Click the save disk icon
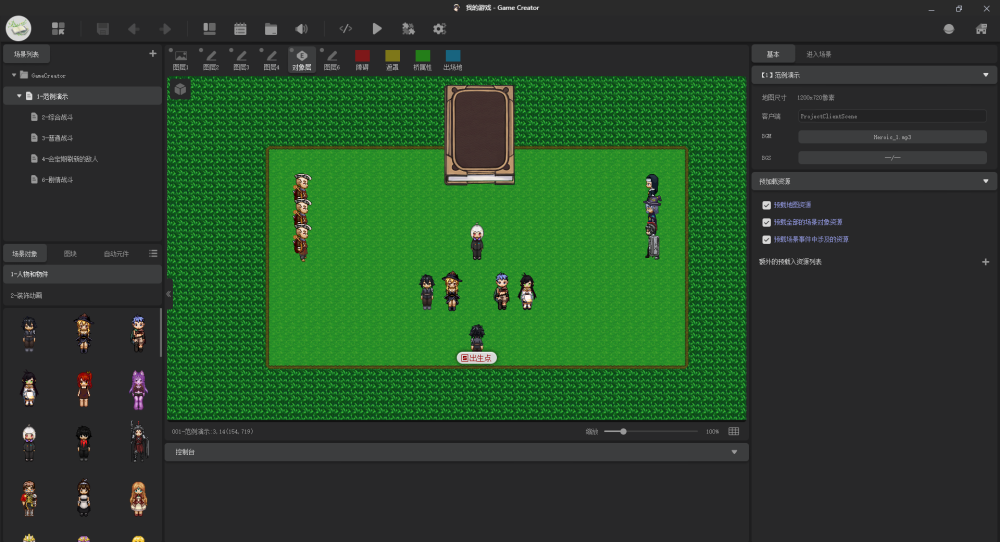 pos(103,29)
